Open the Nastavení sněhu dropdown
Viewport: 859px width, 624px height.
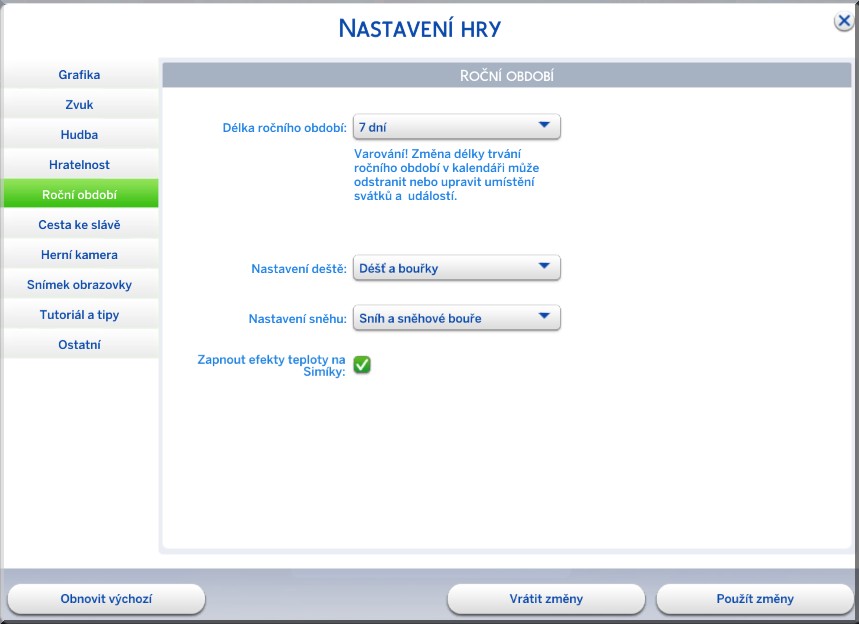coord(457,318)
